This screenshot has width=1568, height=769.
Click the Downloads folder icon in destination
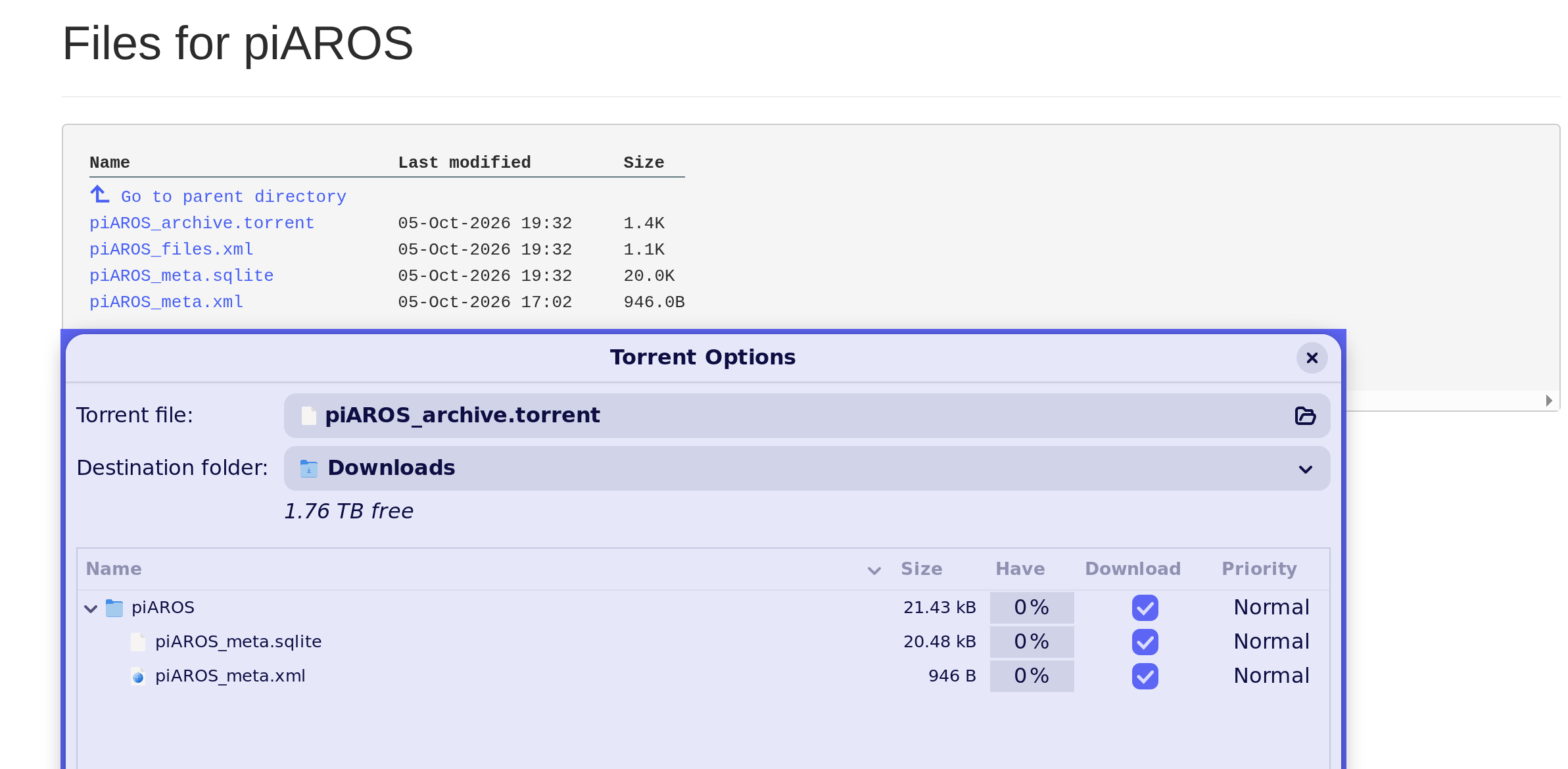(x=309, y=468)
